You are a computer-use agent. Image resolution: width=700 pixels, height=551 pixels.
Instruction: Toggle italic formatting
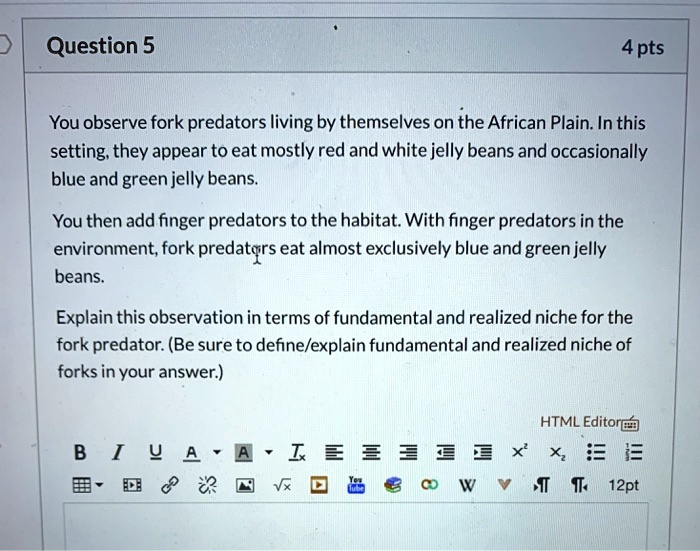117,452
